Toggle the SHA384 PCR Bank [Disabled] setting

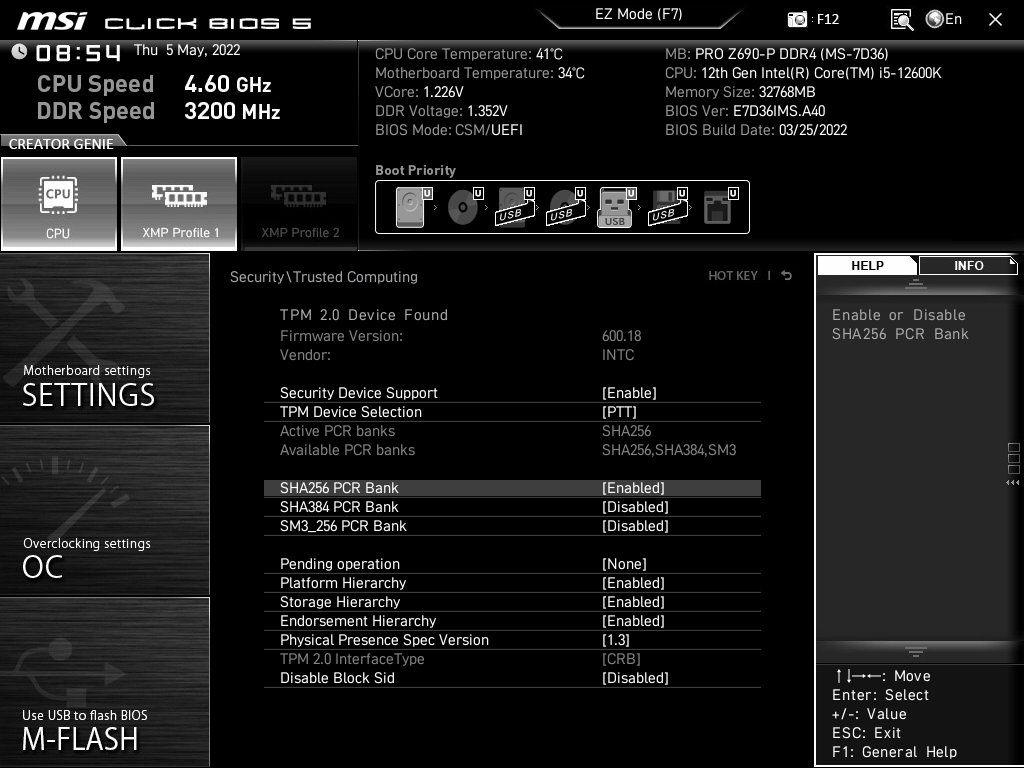(512, 507)
